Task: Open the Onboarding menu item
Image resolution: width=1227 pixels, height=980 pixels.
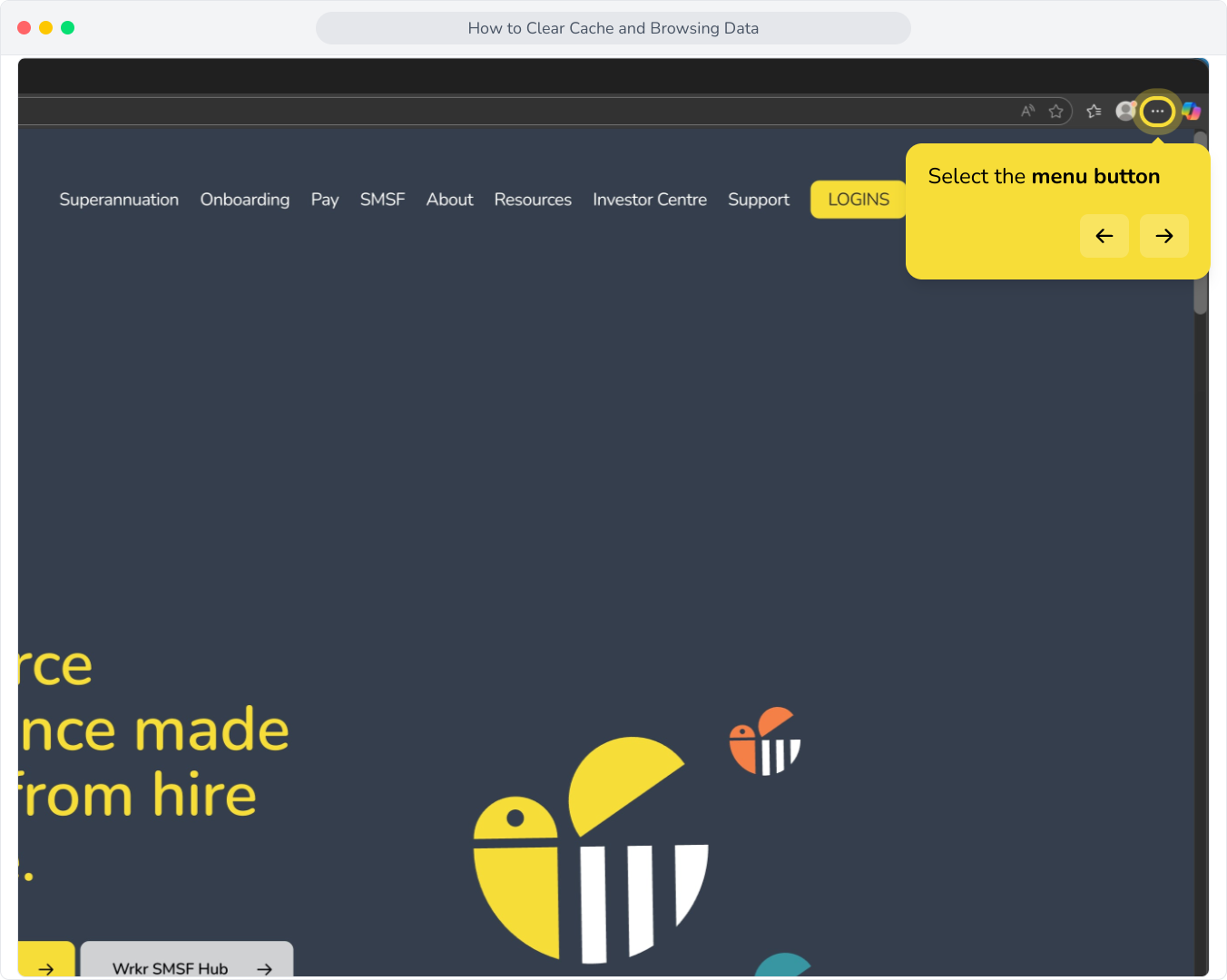Action: [245, 200]
